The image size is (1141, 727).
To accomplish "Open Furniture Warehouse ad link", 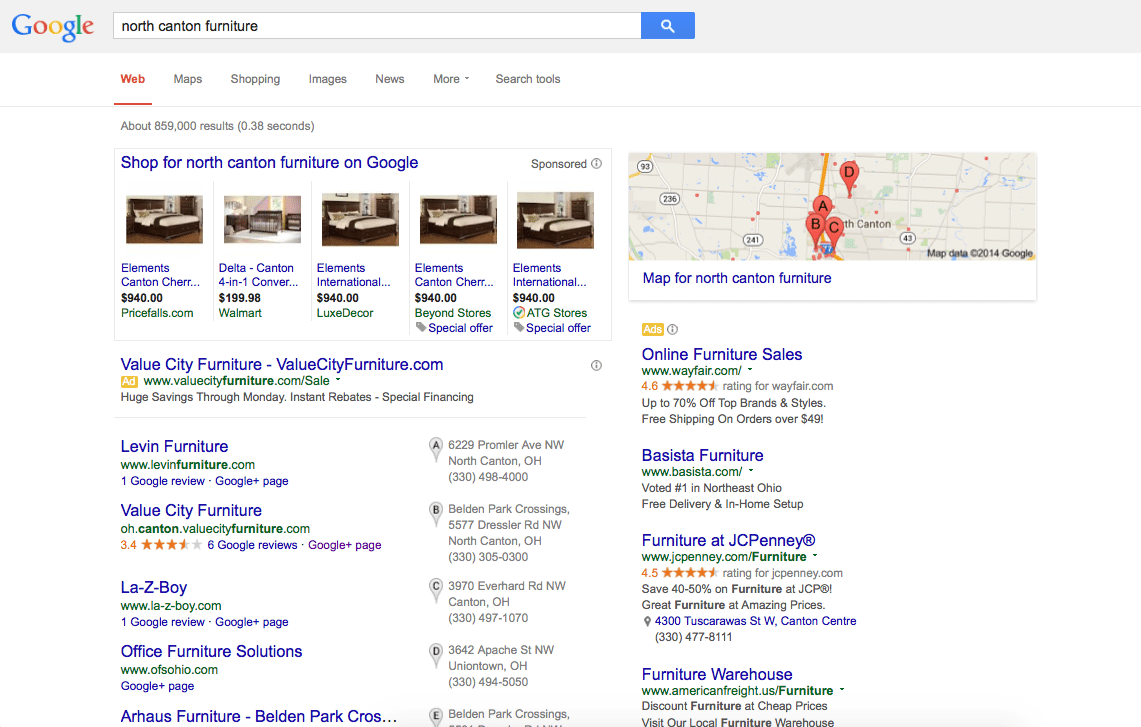I will click(x=717, y=674).
